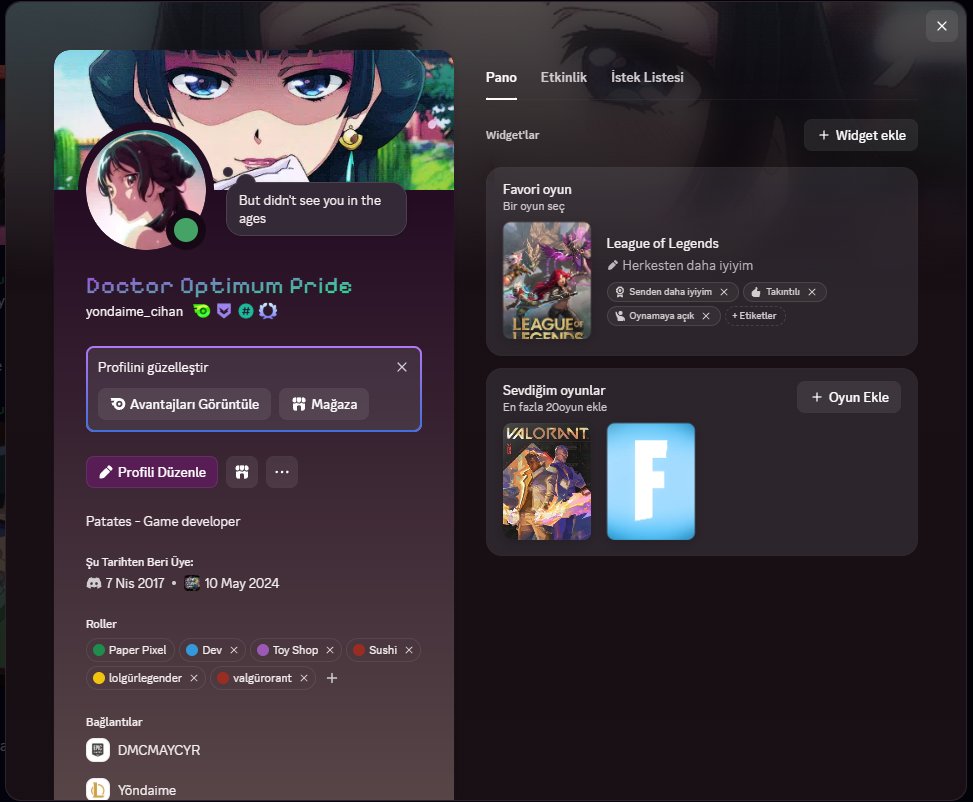Viewport: 973px width, 802px height.
Task: Click 'Bir oyun seç' under Favori oyun
Action: (534, 206)
